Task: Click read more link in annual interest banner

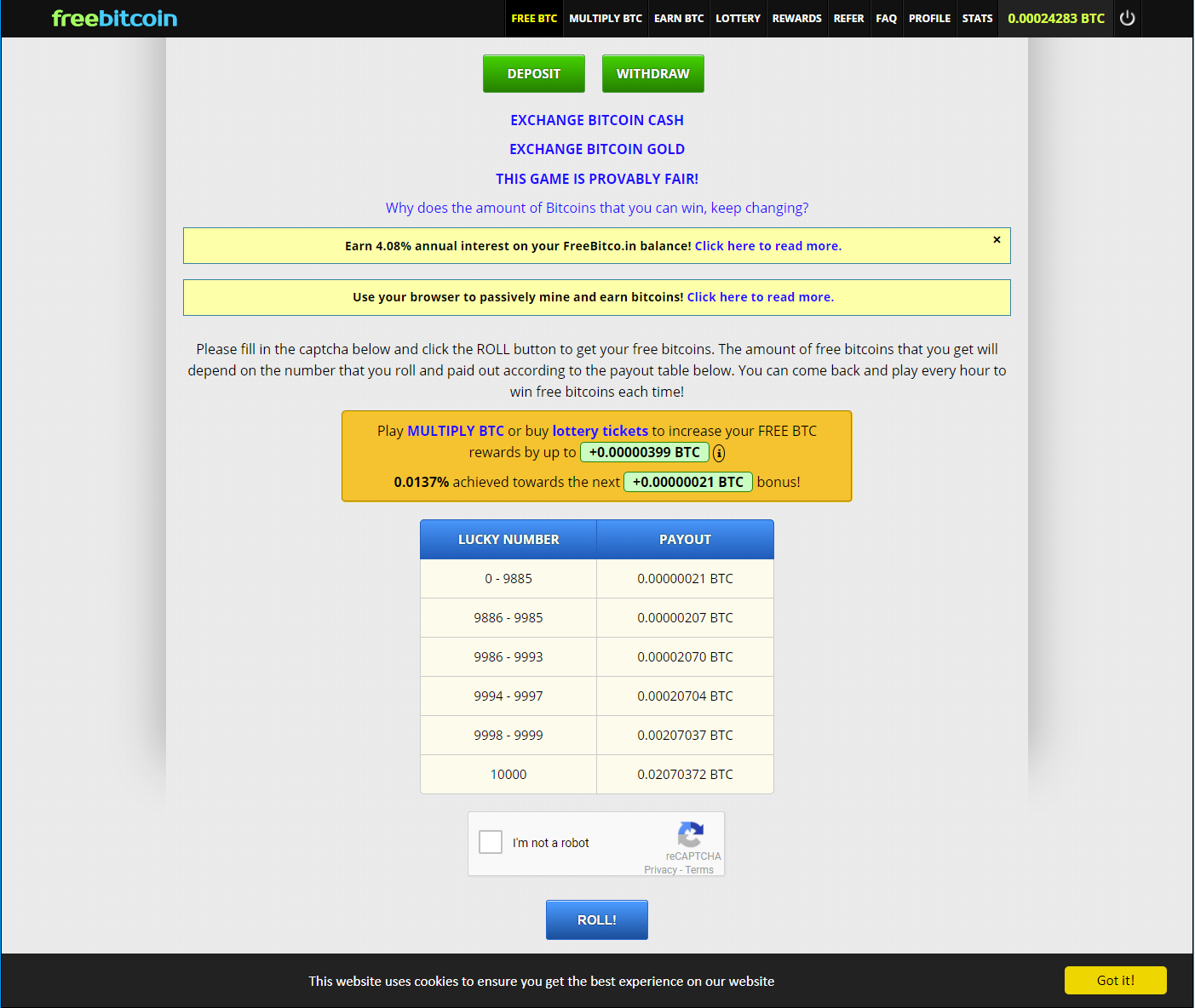Action: [768, 246]
